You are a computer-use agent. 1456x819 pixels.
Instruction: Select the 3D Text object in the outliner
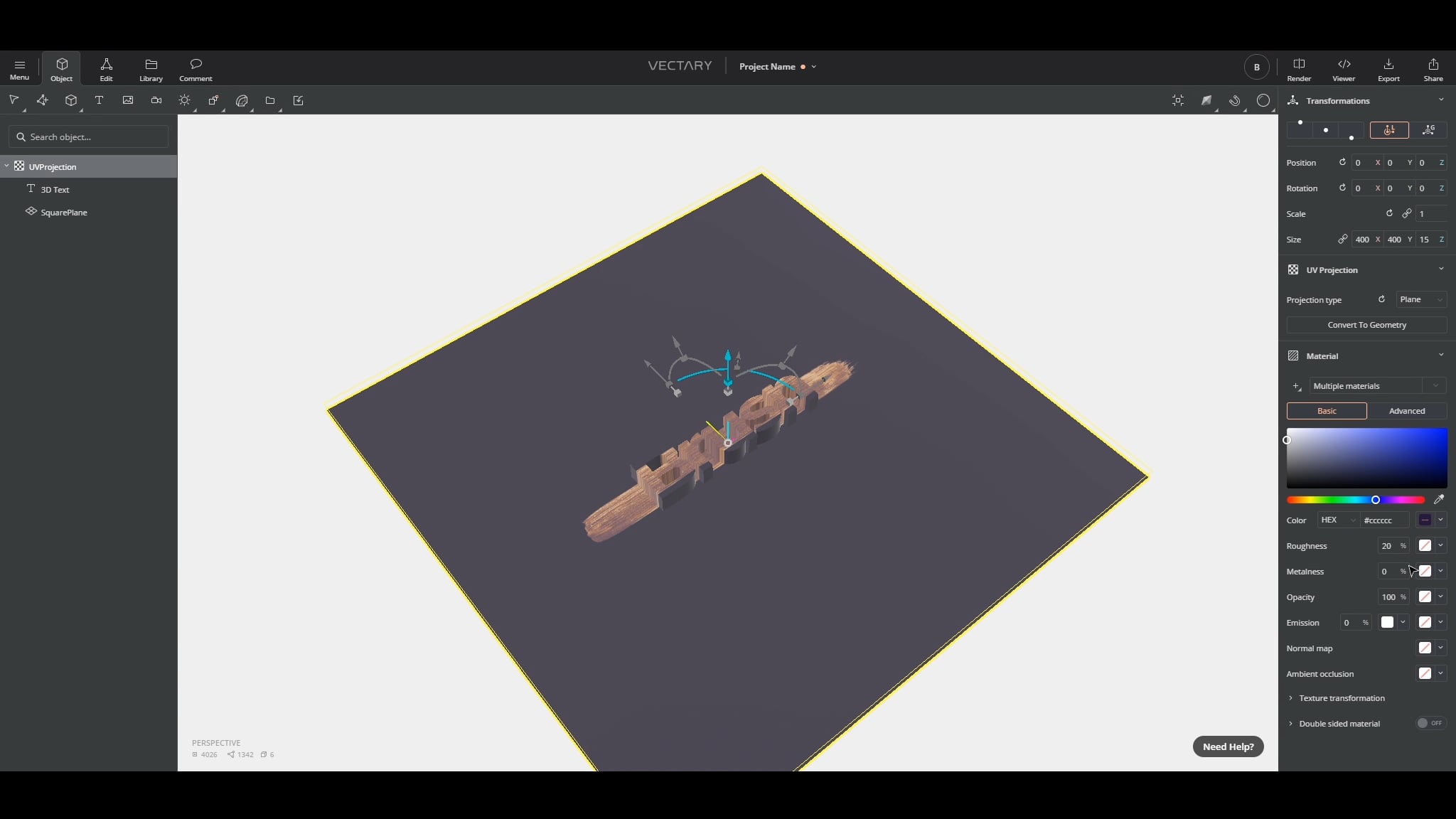click(x=55, y=189)
